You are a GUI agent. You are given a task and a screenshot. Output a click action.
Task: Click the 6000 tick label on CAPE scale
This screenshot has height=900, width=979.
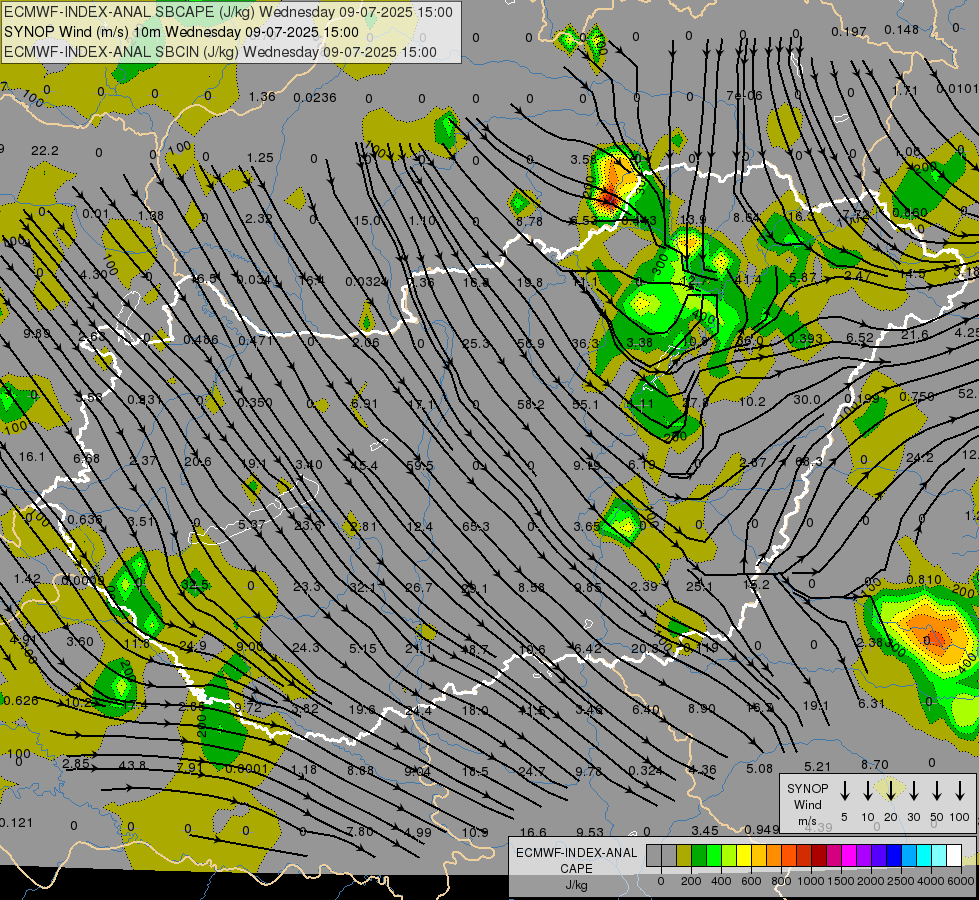pyautogui.click(x=962, y=881)
